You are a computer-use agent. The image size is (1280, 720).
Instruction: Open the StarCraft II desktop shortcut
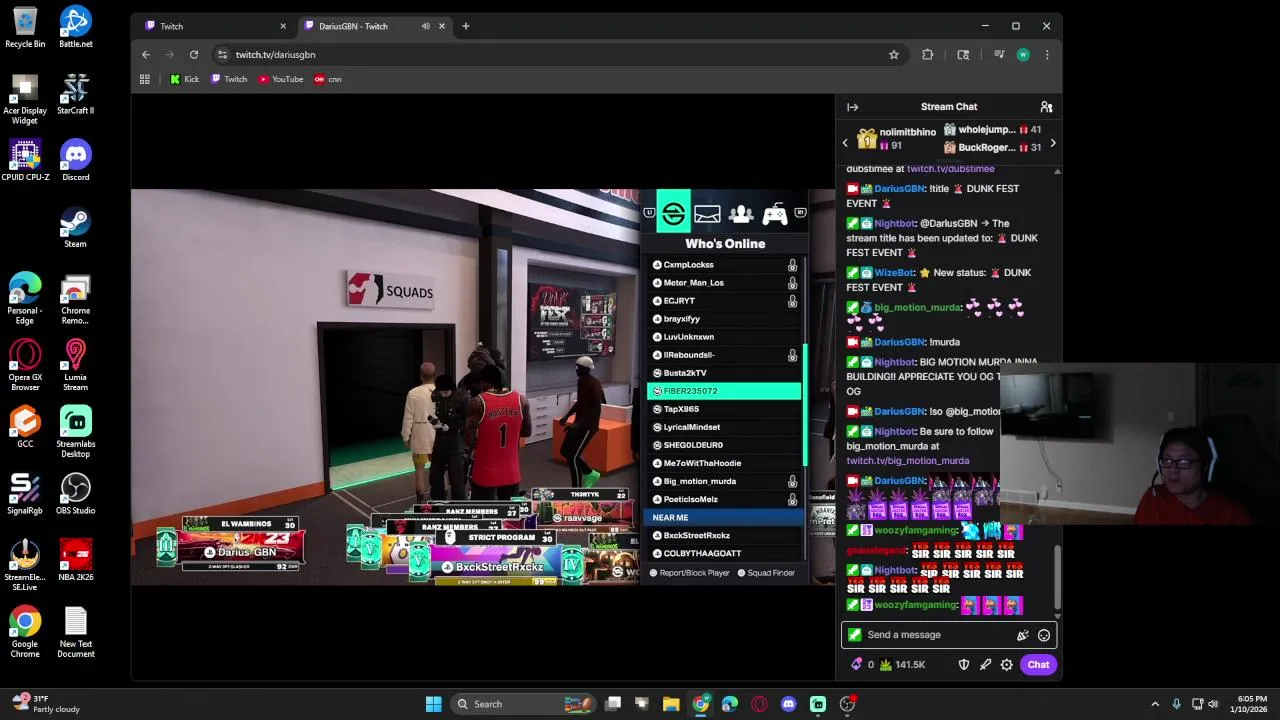coord(75,94)
